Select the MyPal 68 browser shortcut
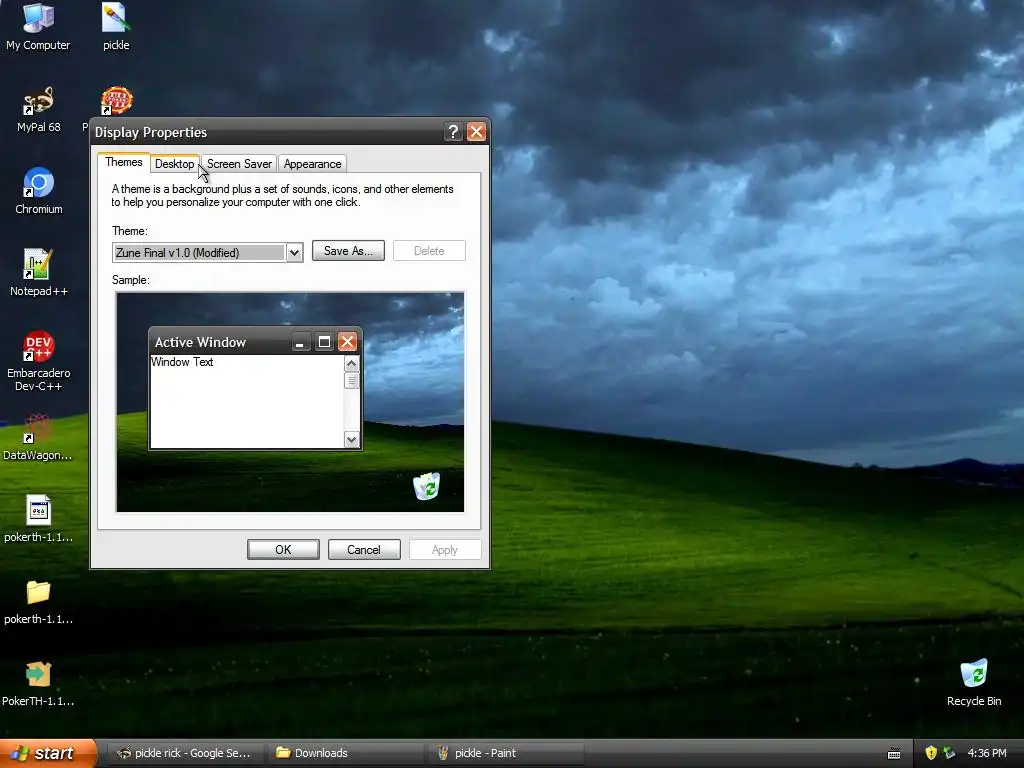Viewport: 1024px width, 768px height. point(39,109)
